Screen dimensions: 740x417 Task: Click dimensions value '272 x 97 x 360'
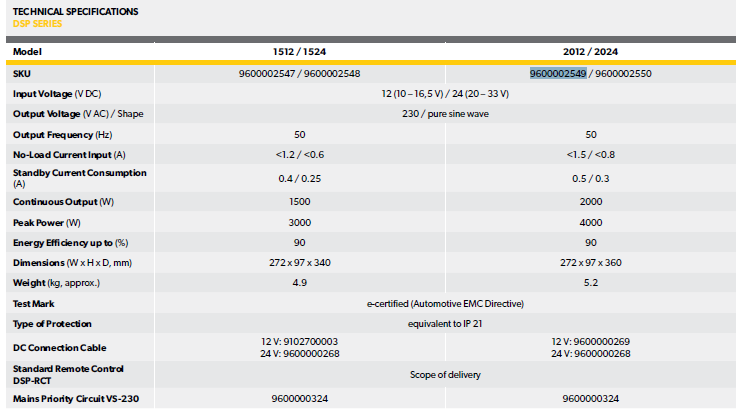tap(590, 263)
